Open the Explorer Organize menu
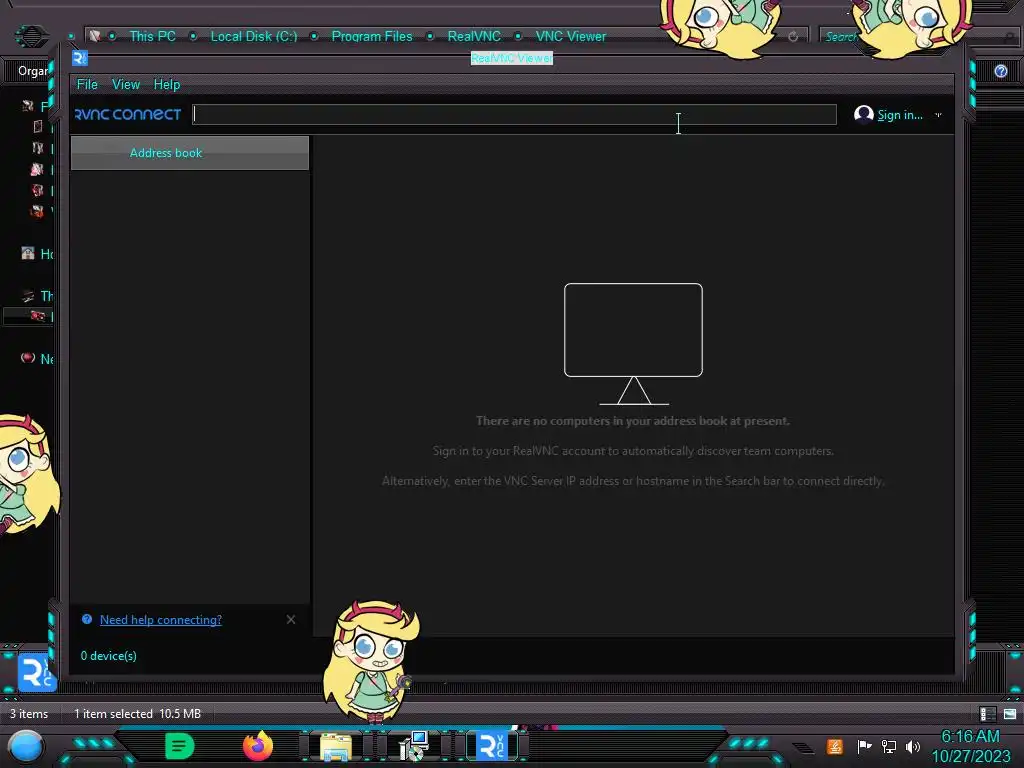 33,71
